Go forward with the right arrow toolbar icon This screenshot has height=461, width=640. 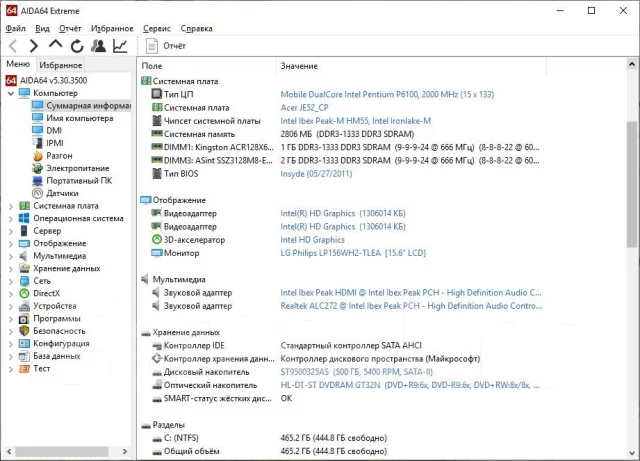(x=34, y=46)
